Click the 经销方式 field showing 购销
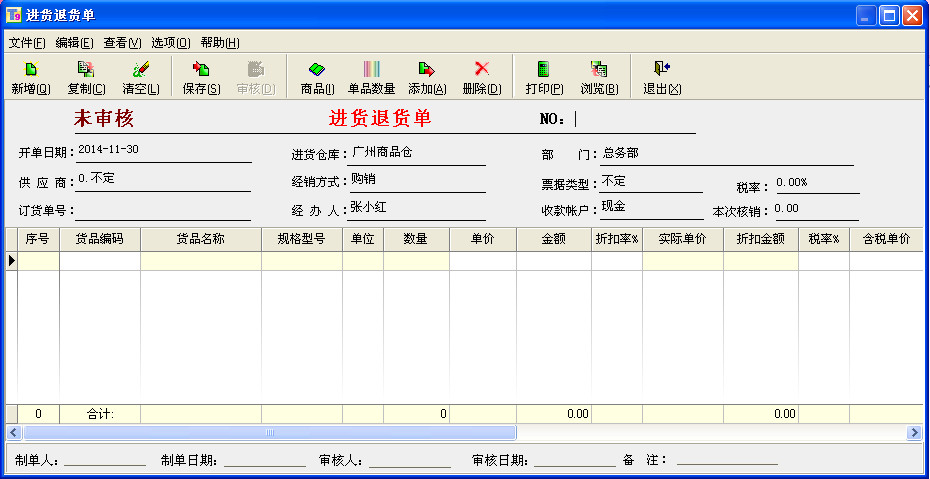The width and height of the screenshot is (930, 479). (418, 181)
